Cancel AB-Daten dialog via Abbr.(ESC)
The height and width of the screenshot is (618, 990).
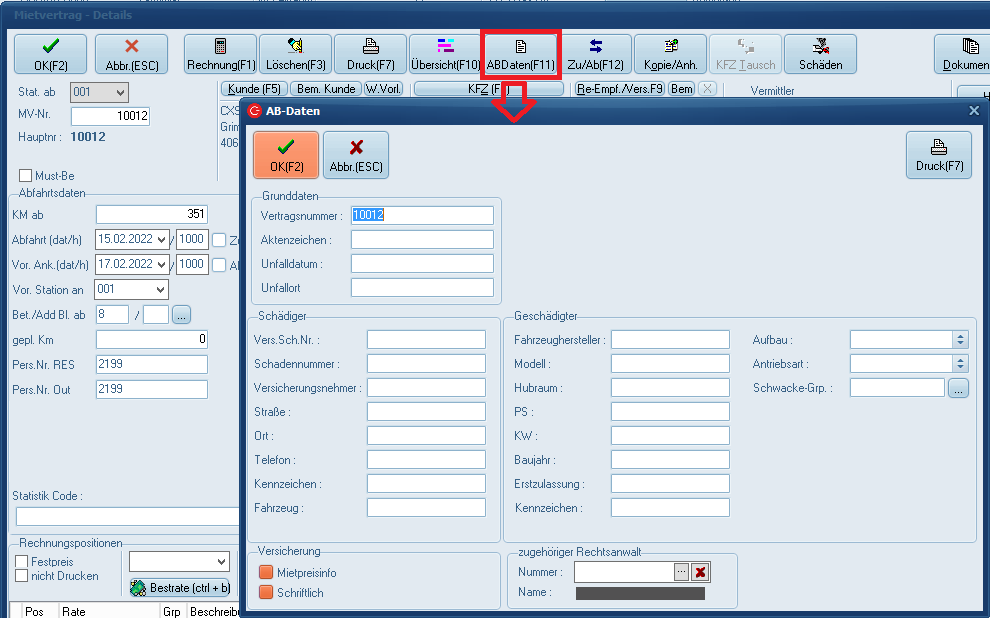356,155
